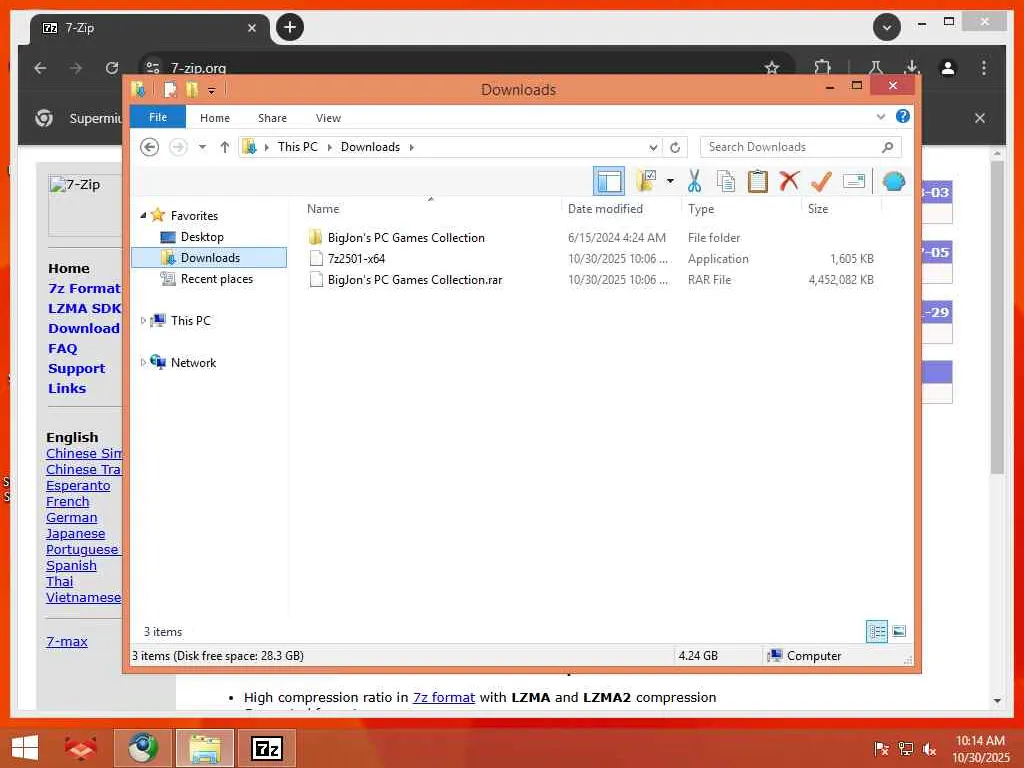Screen dimensions: 1024x768
Task: Open Chrome tab search dropdown
Action: (887, 27)
